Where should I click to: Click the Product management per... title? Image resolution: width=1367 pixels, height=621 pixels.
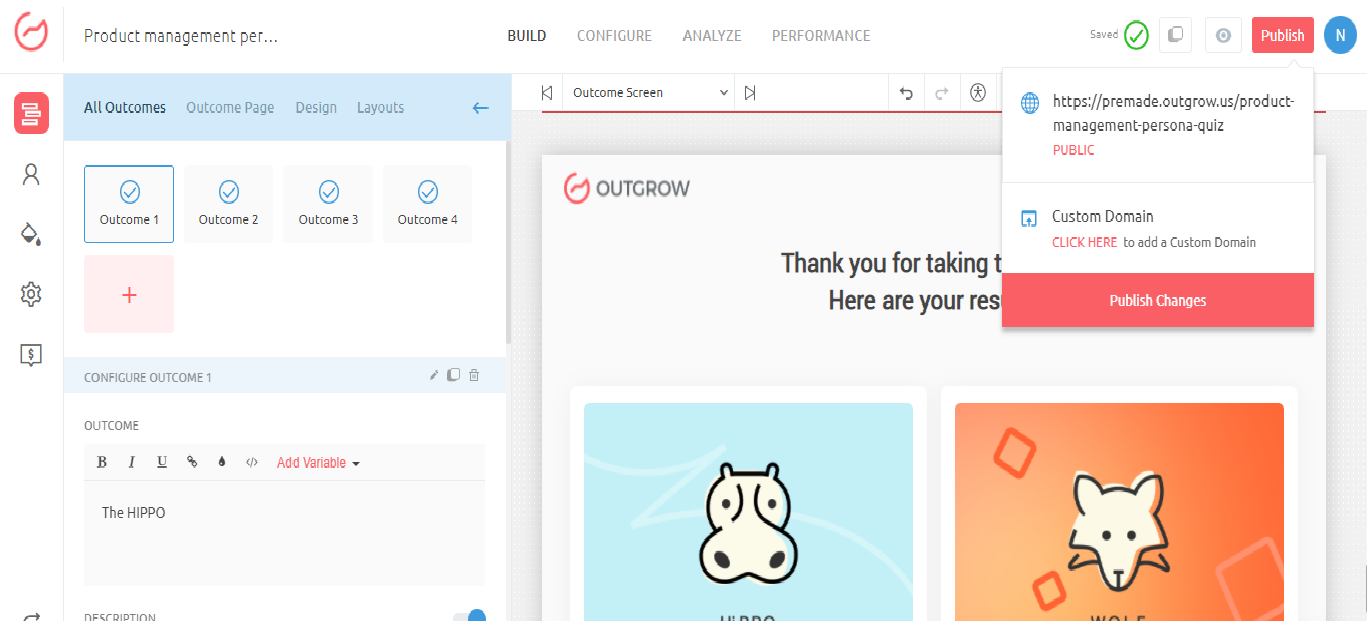point(181,36)
